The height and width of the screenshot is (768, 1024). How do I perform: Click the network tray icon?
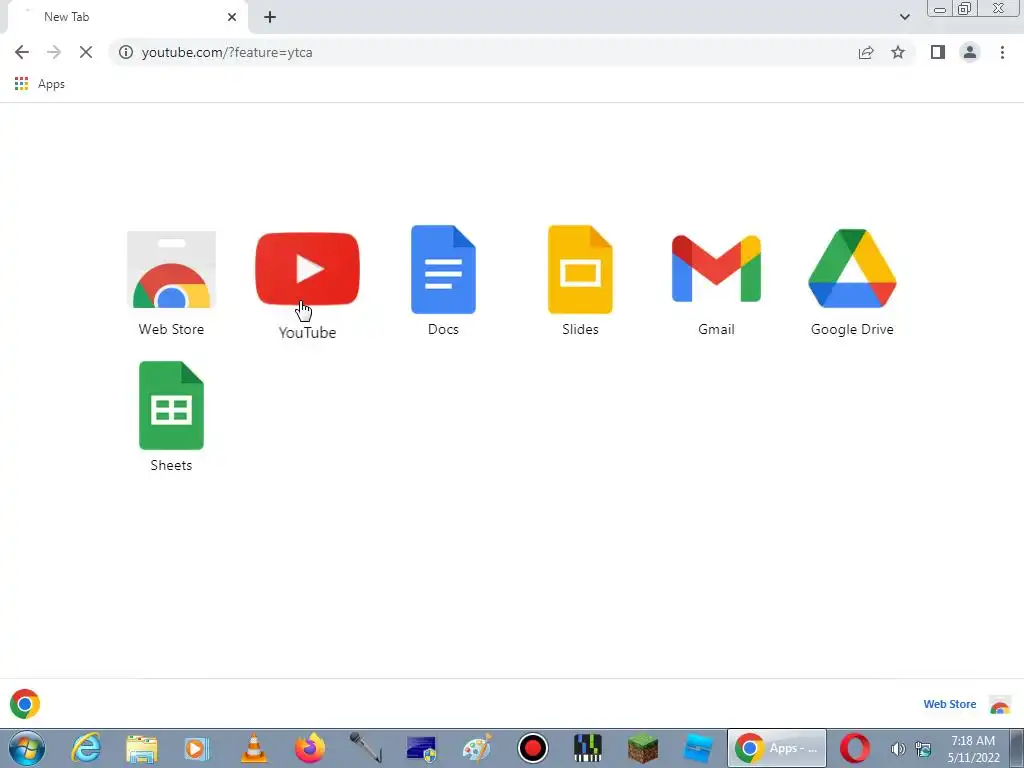click(x=923, y=749)
